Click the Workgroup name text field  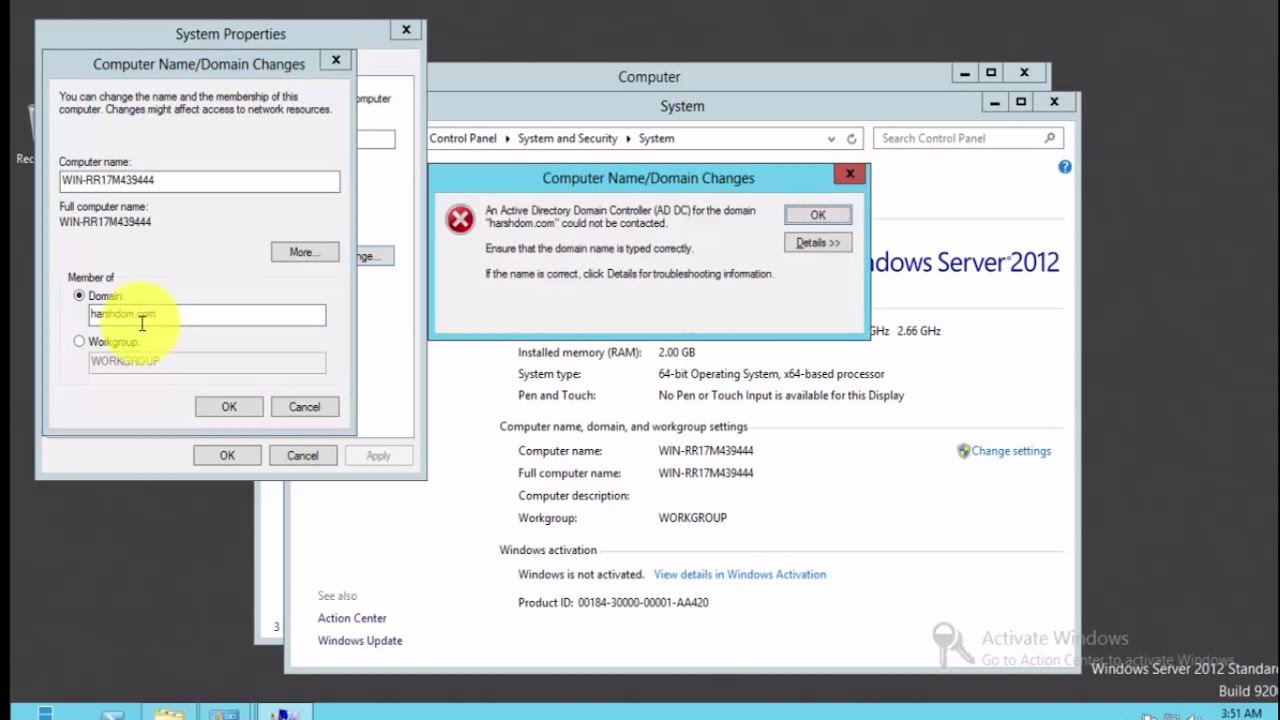[207, 362]
